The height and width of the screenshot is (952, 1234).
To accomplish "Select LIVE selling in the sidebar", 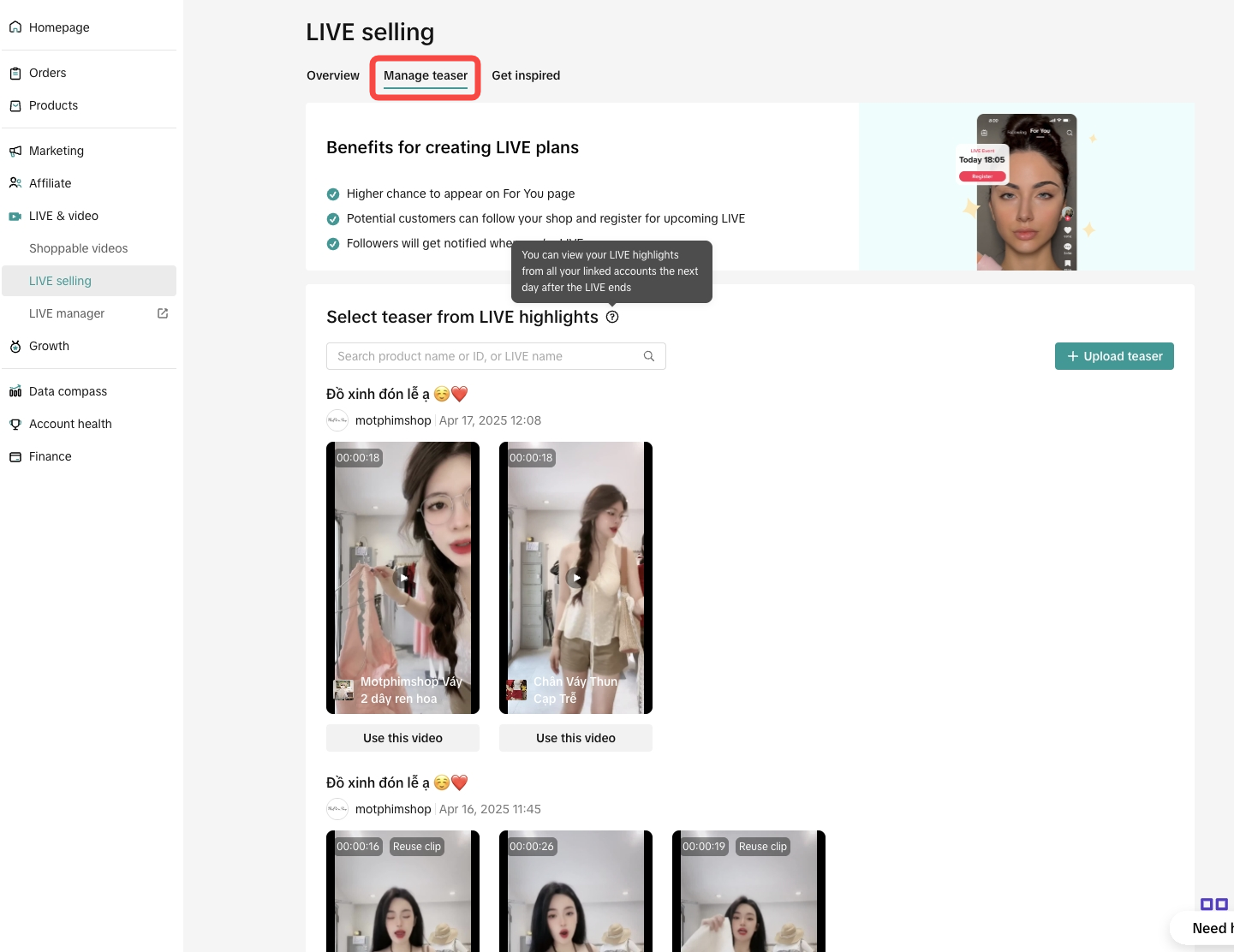I will tap(89, 281).
